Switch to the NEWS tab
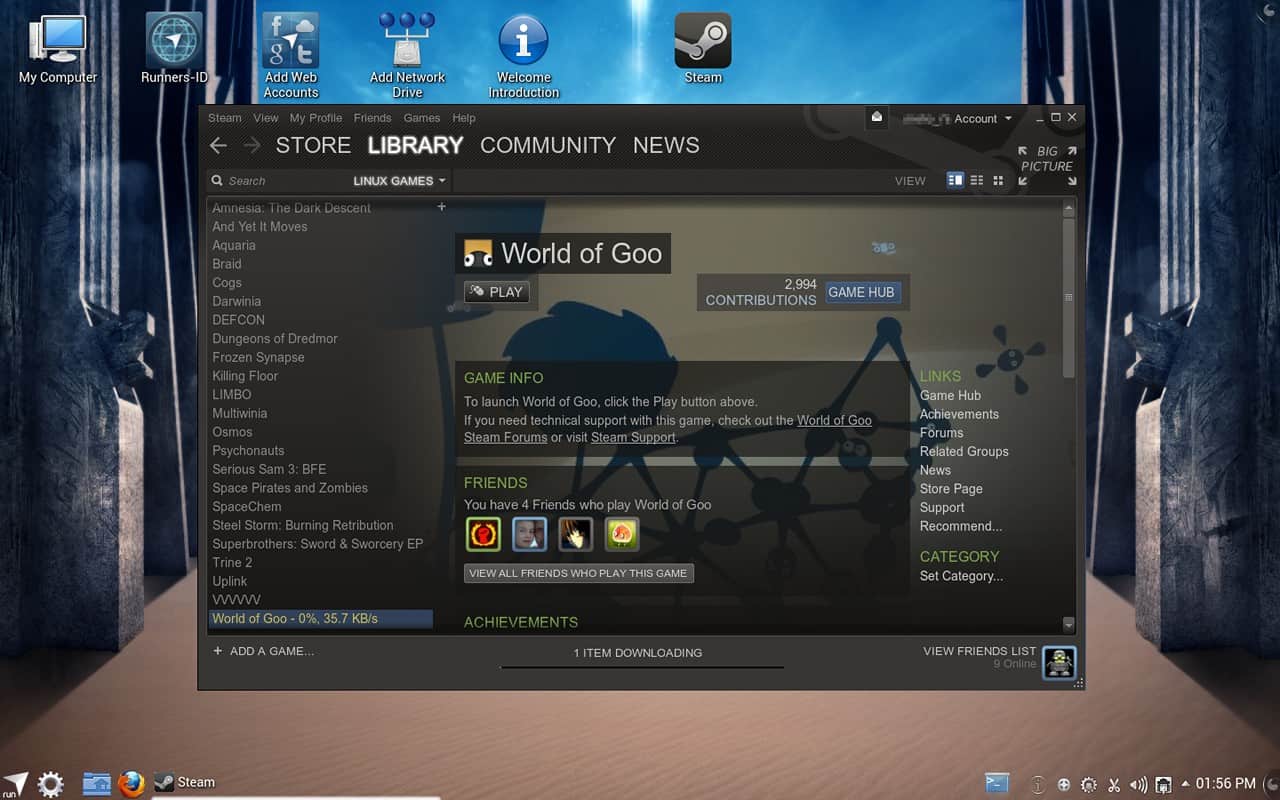This screenshot has width=1280, height=800. (x=666, y=146)
